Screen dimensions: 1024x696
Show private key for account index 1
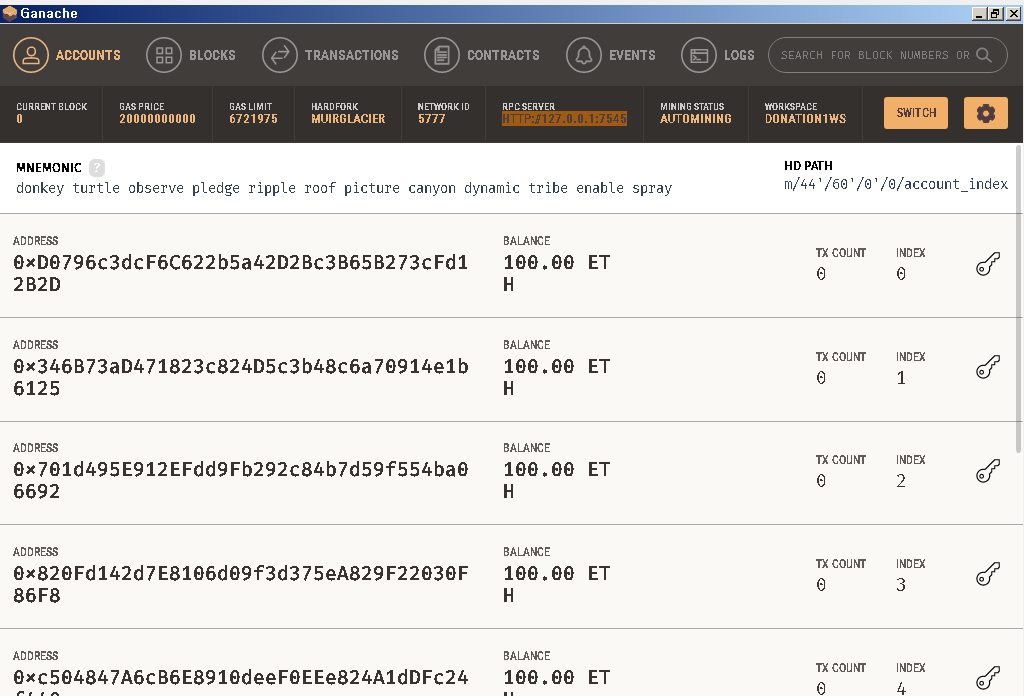pos(988,368)
